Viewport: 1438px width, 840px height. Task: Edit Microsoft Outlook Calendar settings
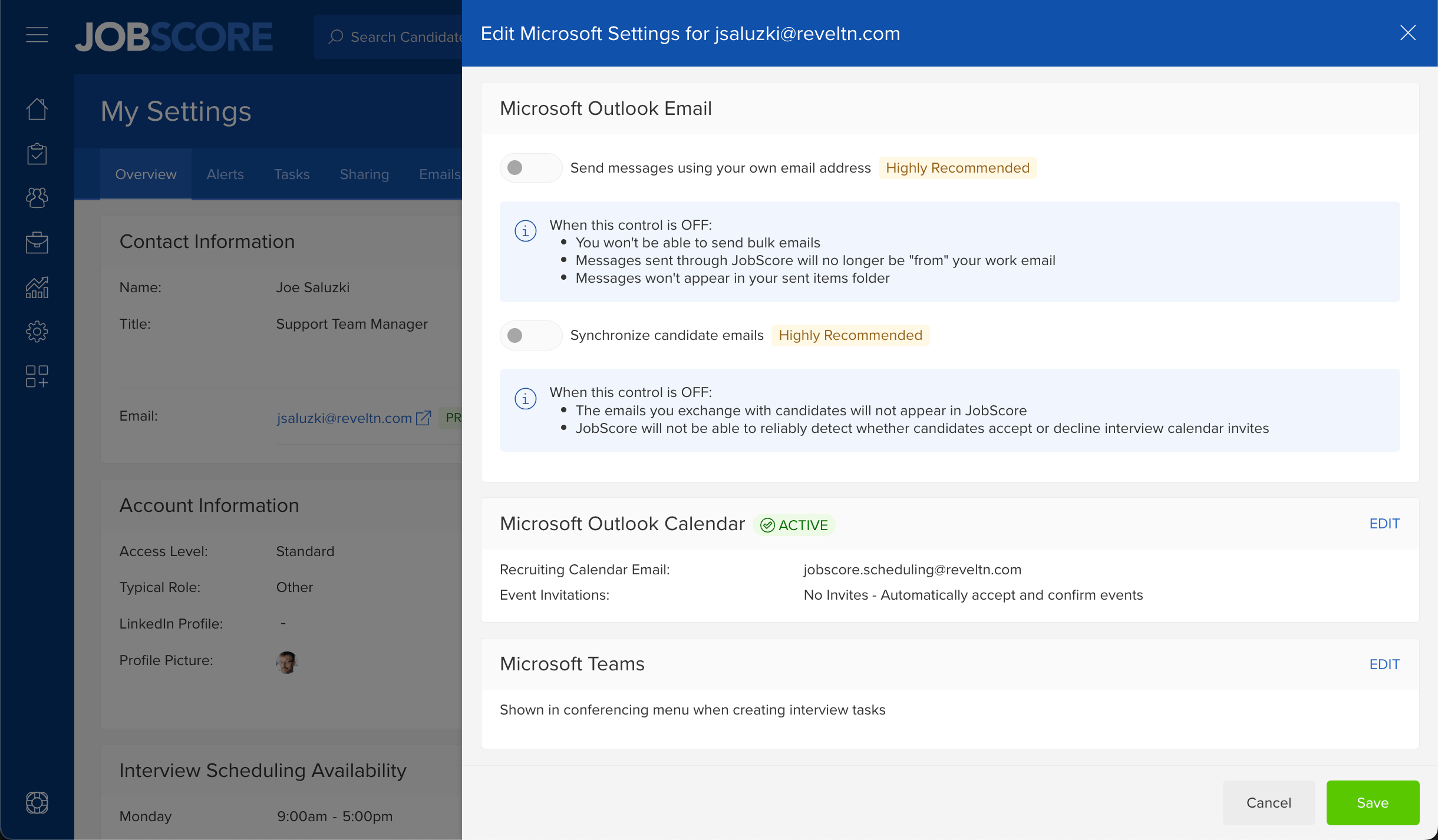pos(1384,524)
